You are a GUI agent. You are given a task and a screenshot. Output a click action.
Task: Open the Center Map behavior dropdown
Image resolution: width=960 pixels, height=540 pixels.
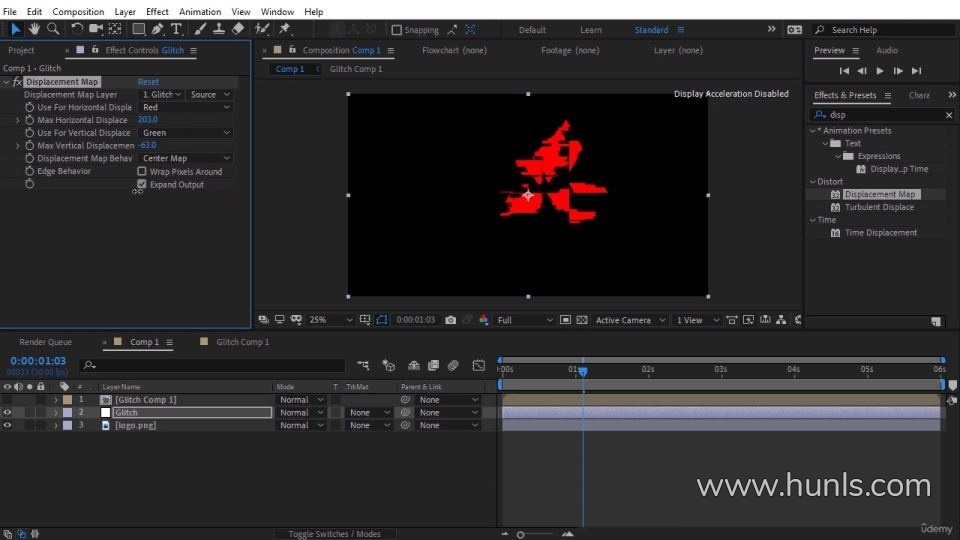185,158
